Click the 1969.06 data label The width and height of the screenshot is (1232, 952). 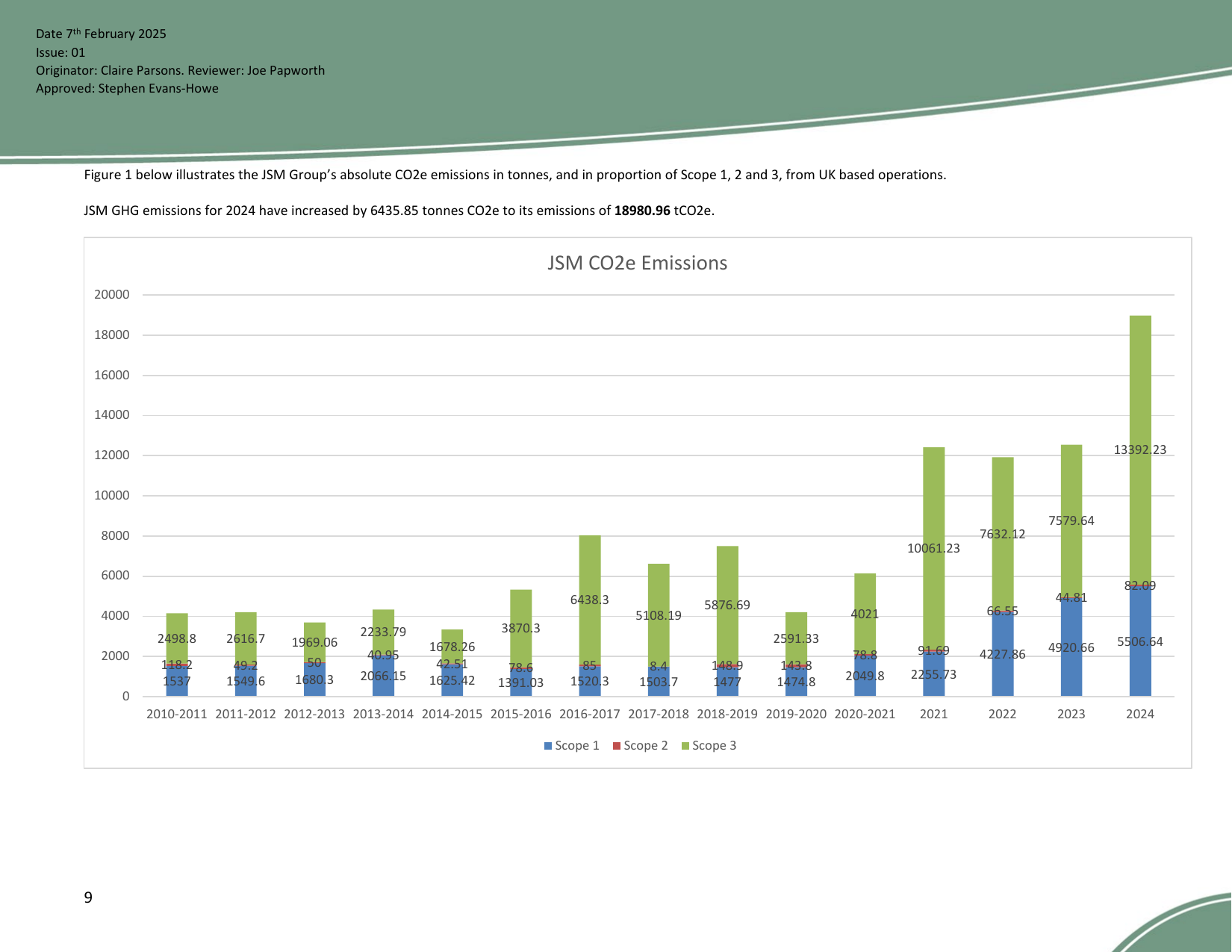click(314, 642)
